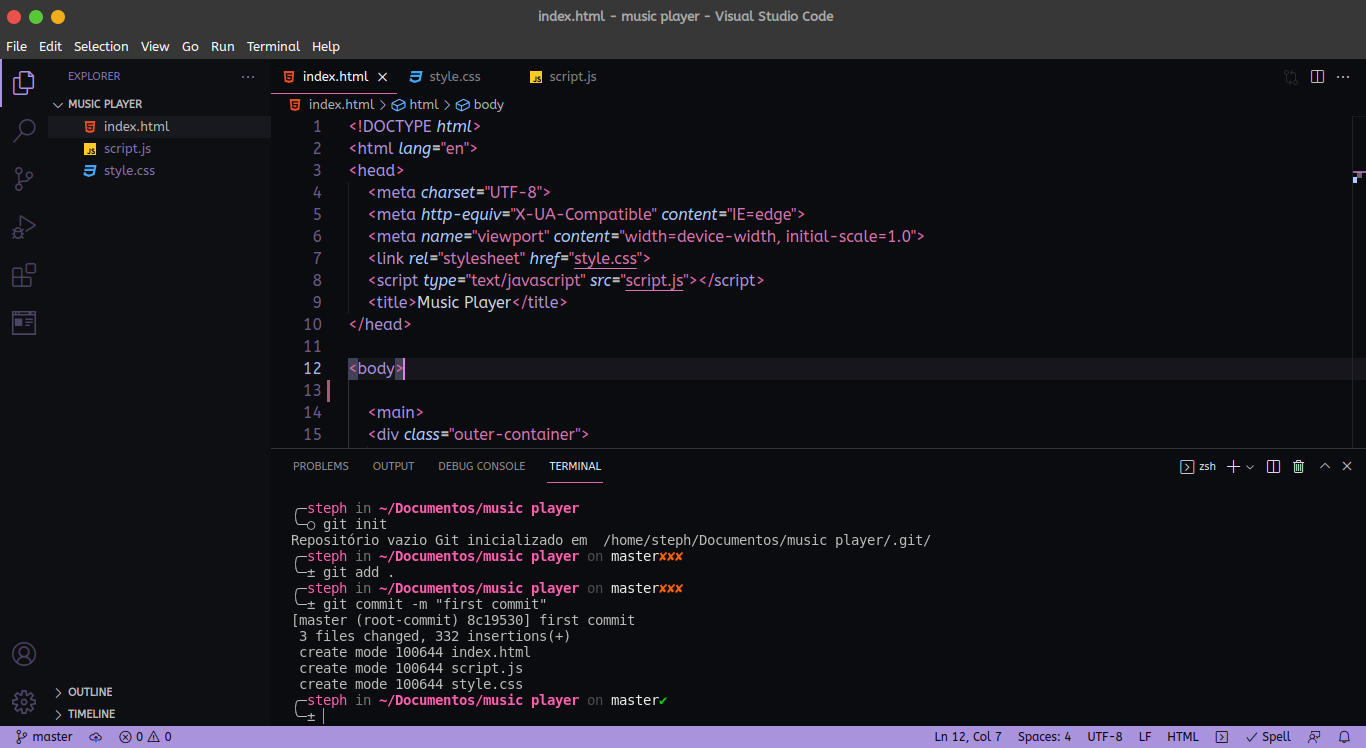The image size is (1366, 748).
Task: Open the Help menu
Action: [x=326, y=46]
